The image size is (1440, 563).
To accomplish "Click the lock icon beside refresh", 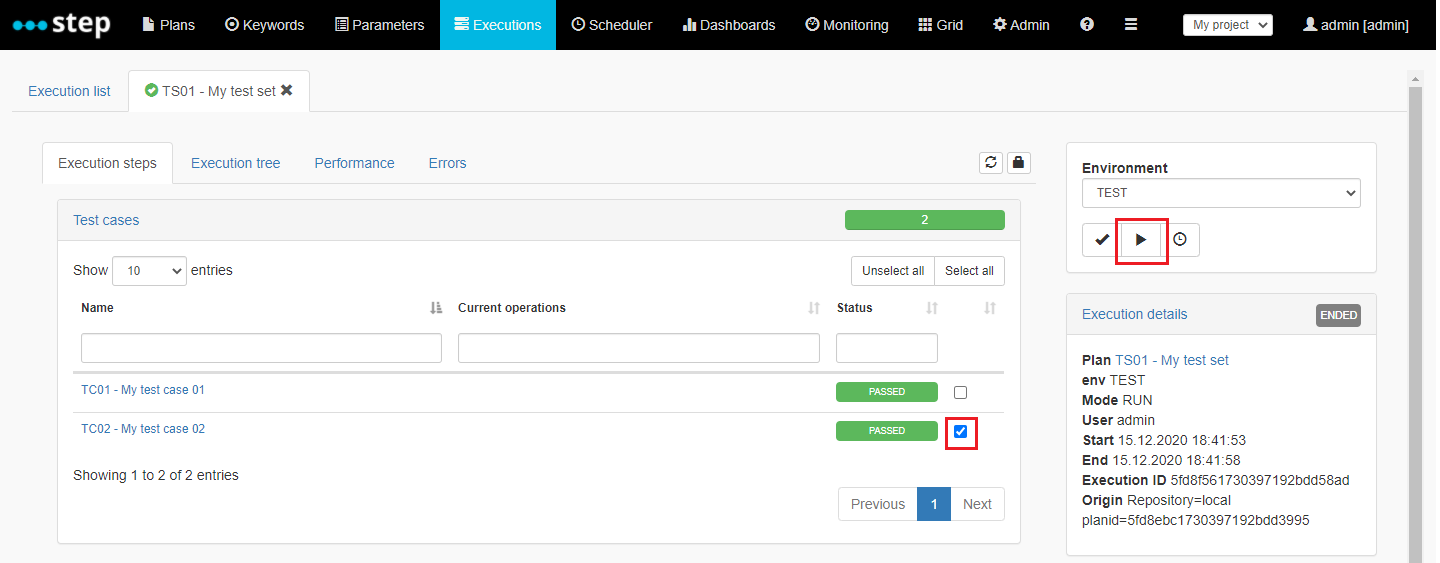I will (1018, 162).
